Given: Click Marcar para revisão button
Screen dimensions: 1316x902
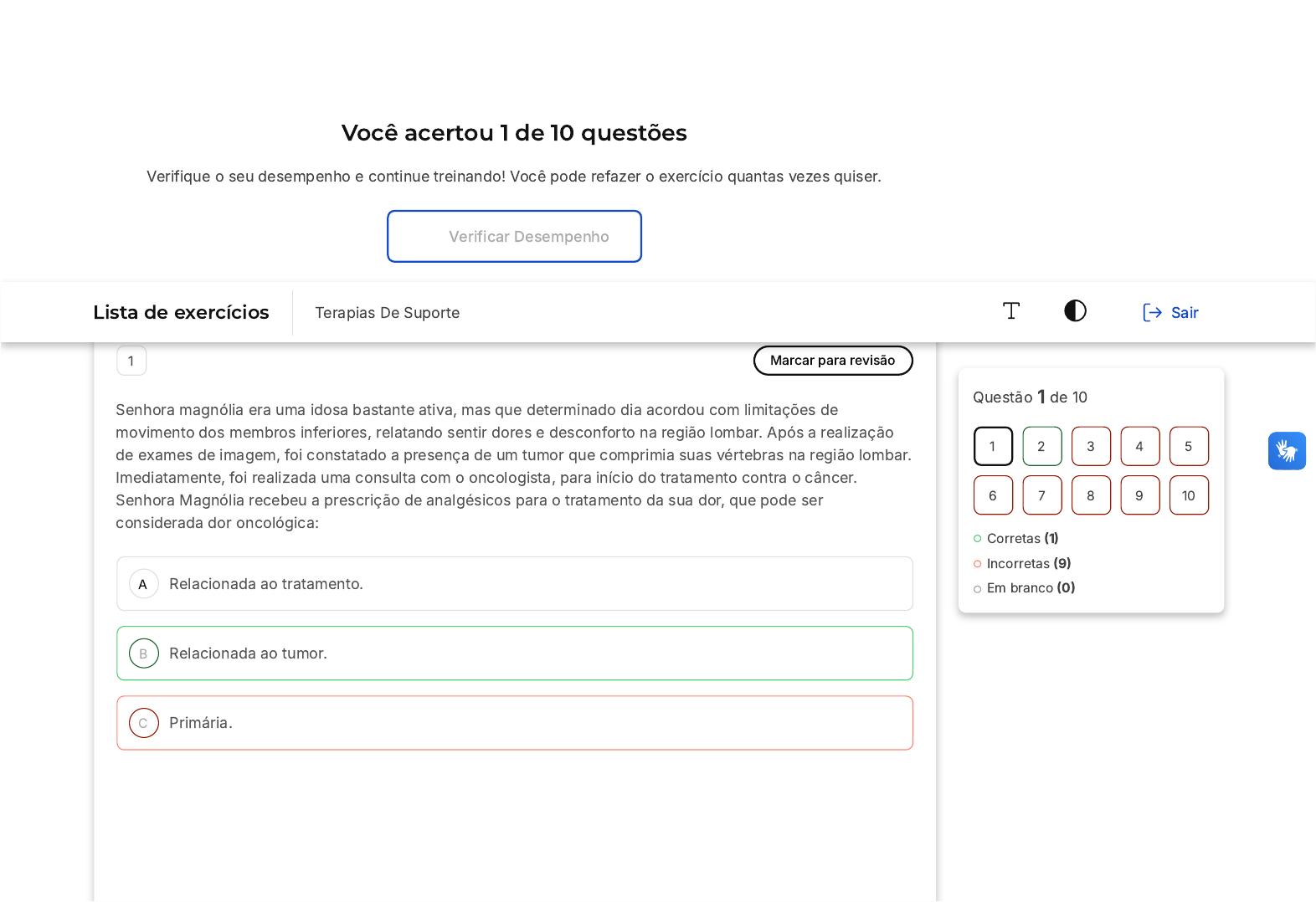Looking at the screenshot, I should [x=832, y=361].
